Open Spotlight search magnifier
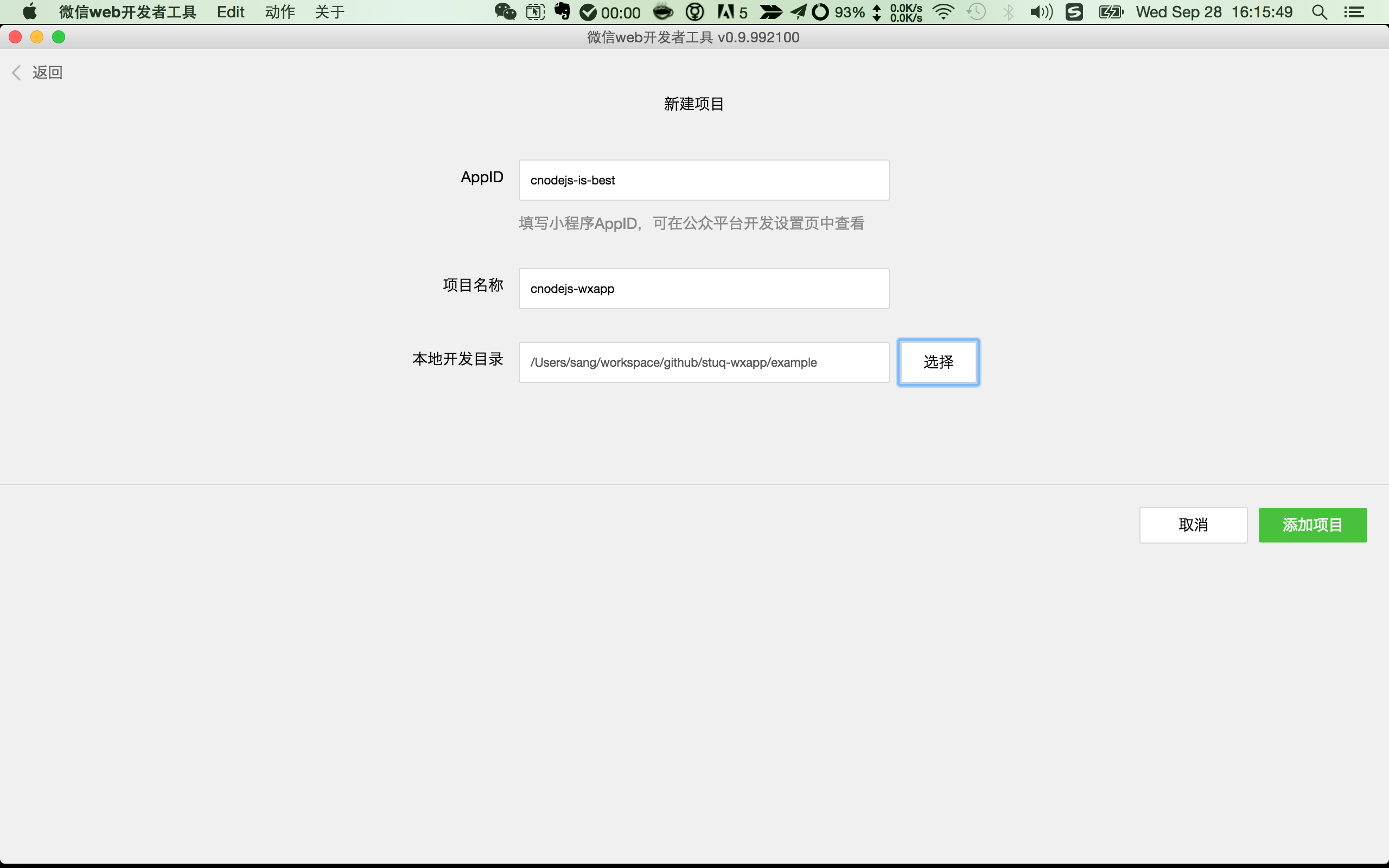The height and width of the screenshot is (868, 1389). point(1319,12)
